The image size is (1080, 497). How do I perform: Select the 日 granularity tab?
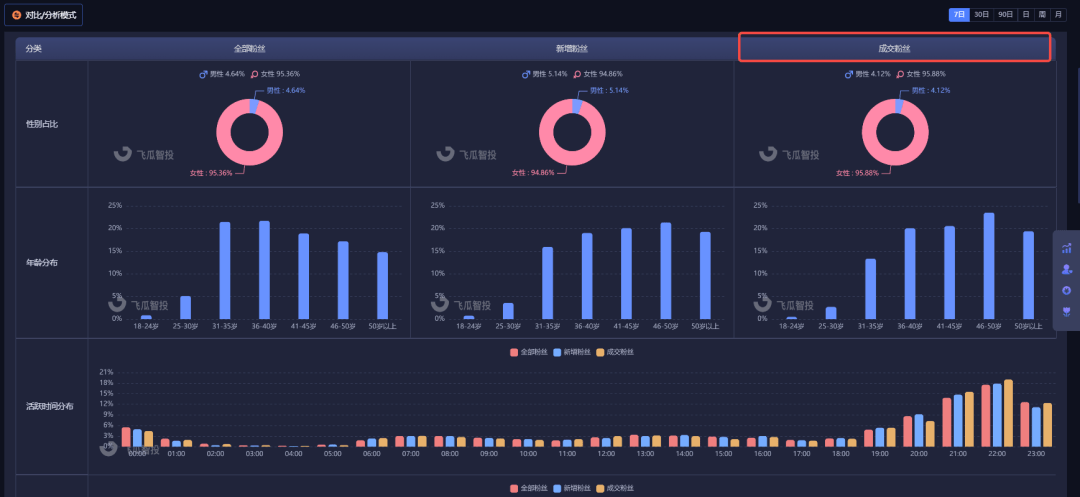coord(1026,14)
